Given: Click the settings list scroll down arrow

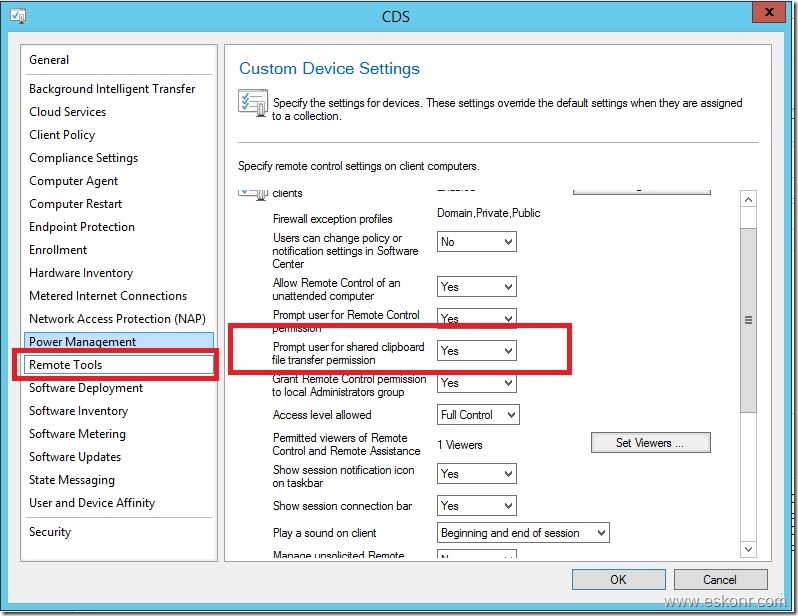Looking at the screenshot, I should (x=748, y=549).
